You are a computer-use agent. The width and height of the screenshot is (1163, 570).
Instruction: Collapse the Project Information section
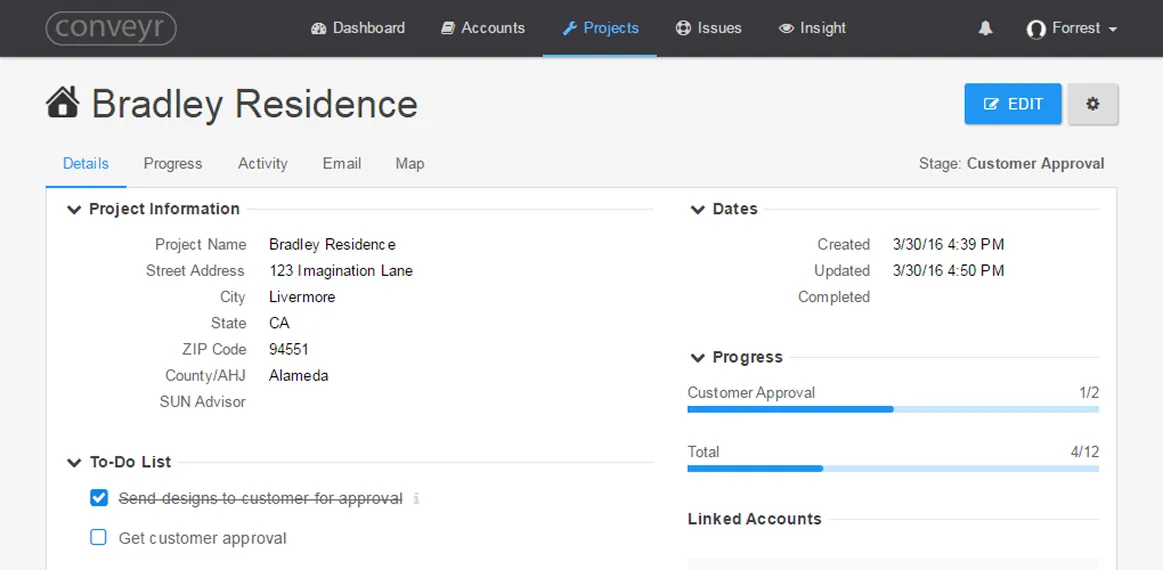73,210
